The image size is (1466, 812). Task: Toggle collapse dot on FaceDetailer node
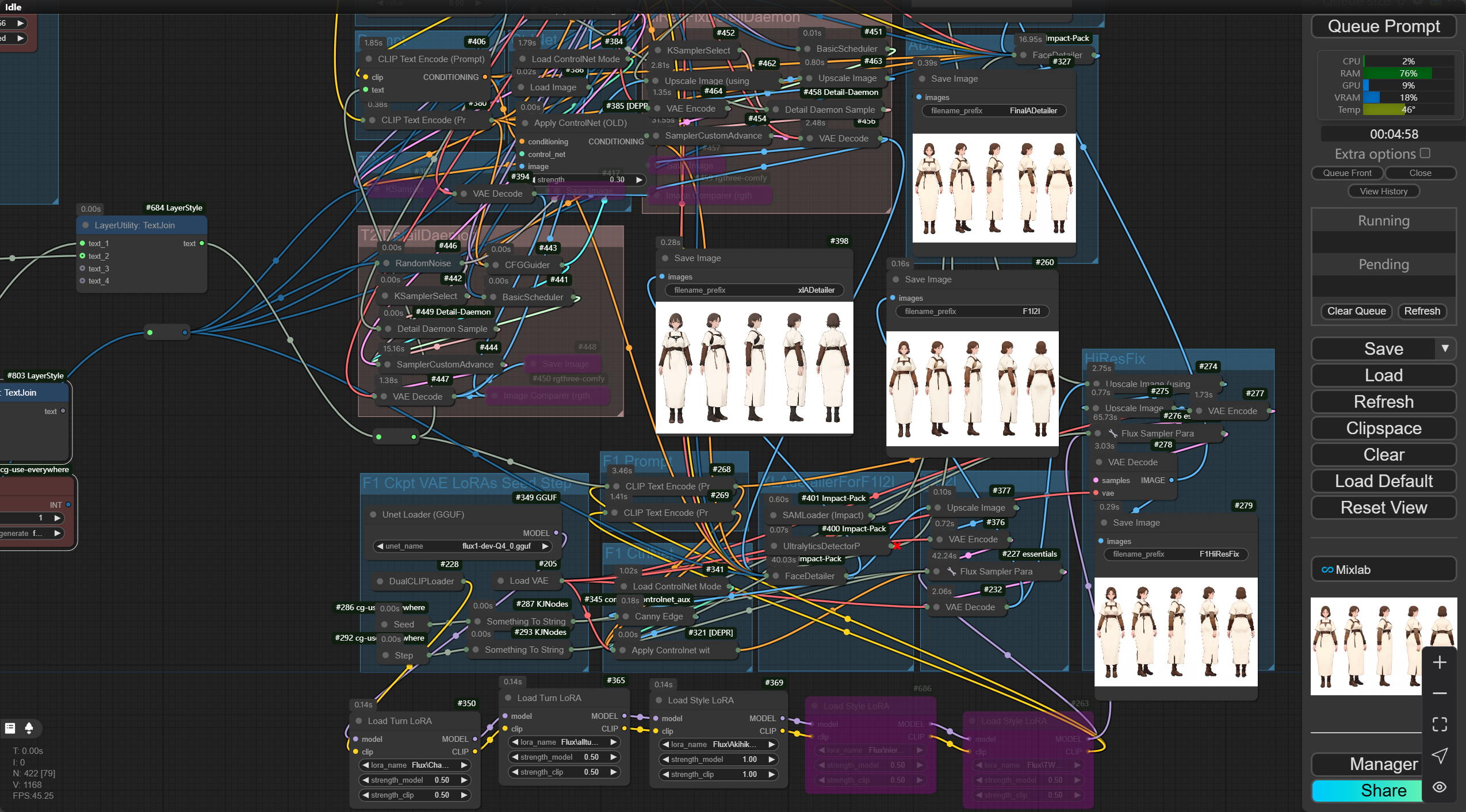[x=775, y=576]
